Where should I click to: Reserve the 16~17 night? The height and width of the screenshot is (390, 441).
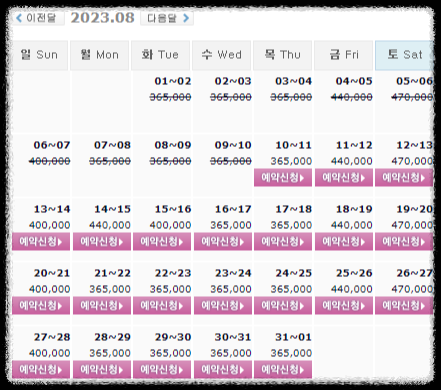point(223,241)
